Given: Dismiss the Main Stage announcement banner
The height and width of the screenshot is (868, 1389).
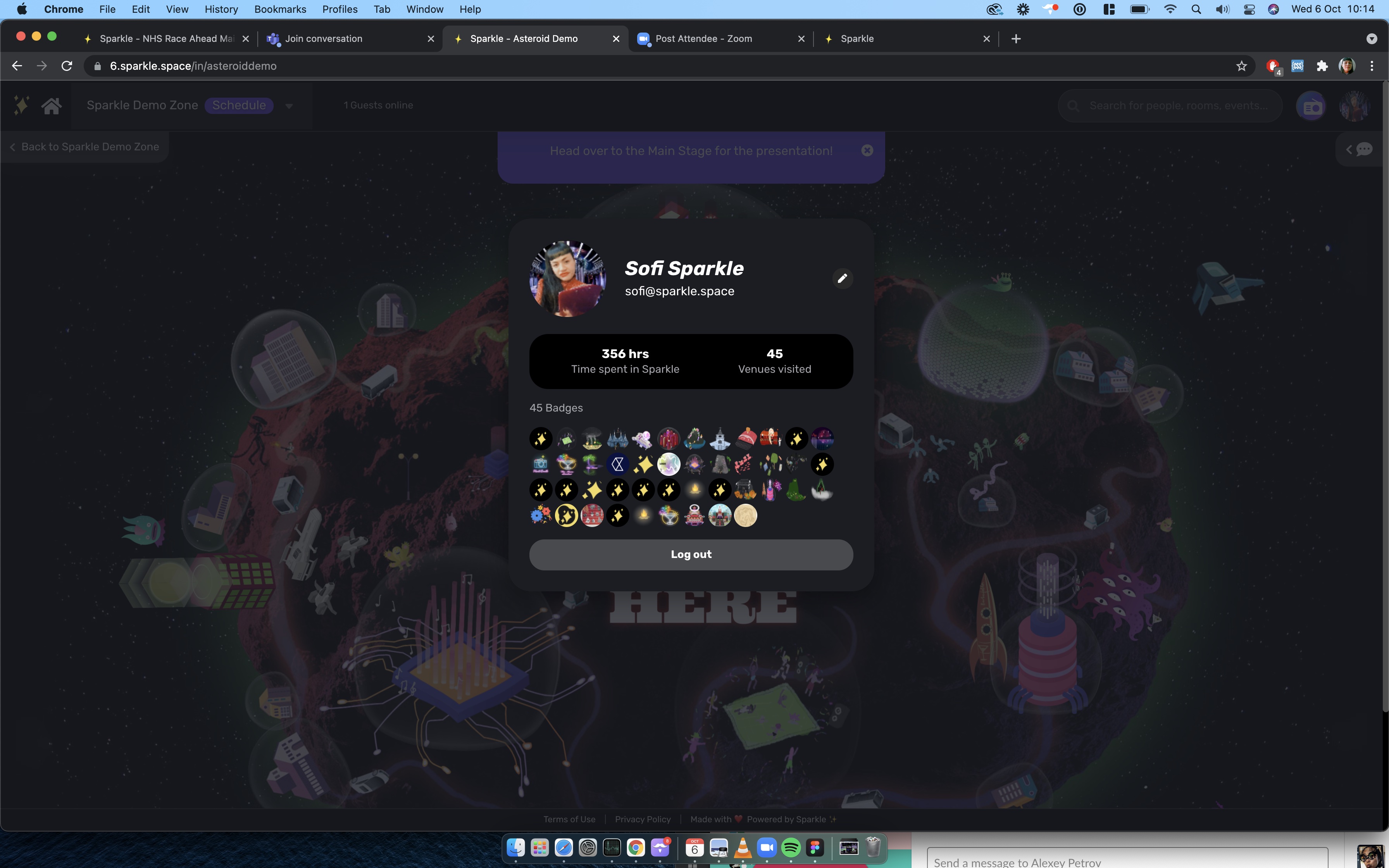Looking at the screenshot, I should point(867,150).
